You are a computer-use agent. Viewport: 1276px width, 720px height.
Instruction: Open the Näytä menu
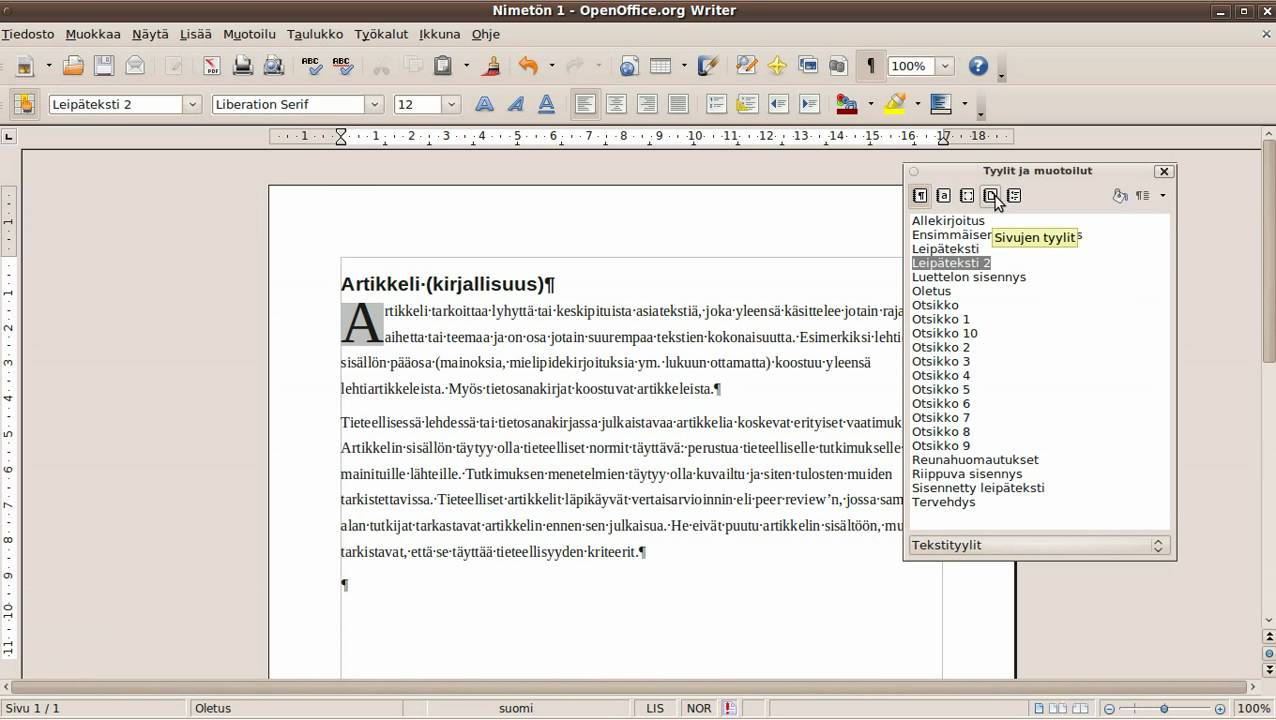(x=150, y=34)
